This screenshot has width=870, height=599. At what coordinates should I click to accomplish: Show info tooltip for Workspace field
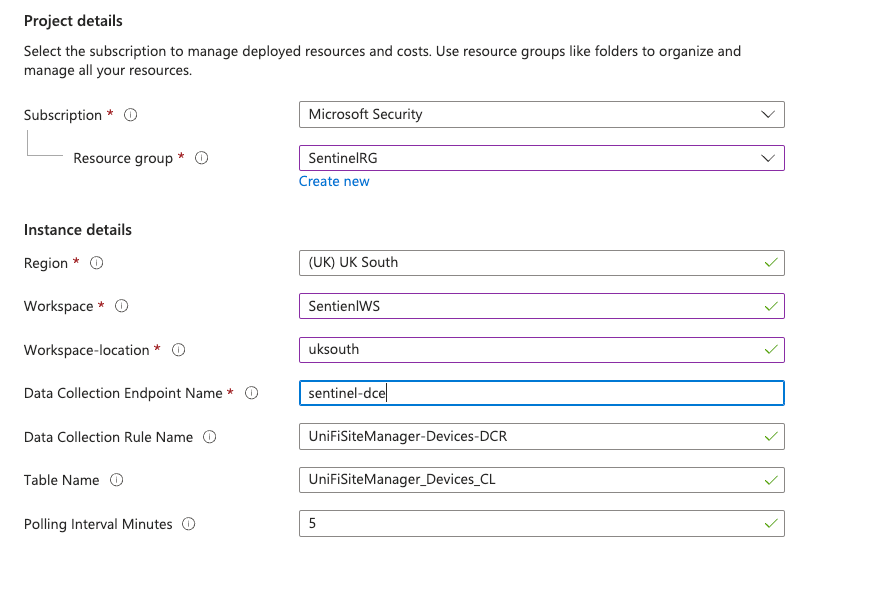click(122, 306)
